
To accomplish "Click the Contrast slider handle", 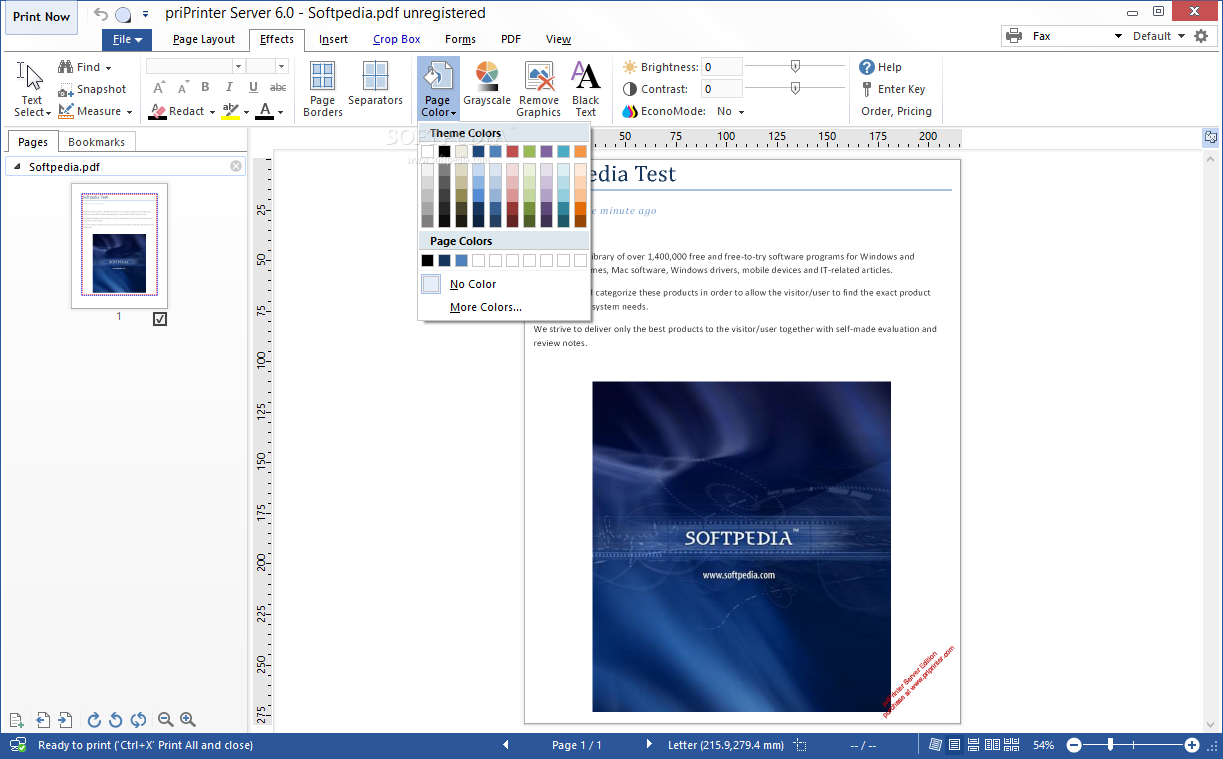I will [795, 88].
